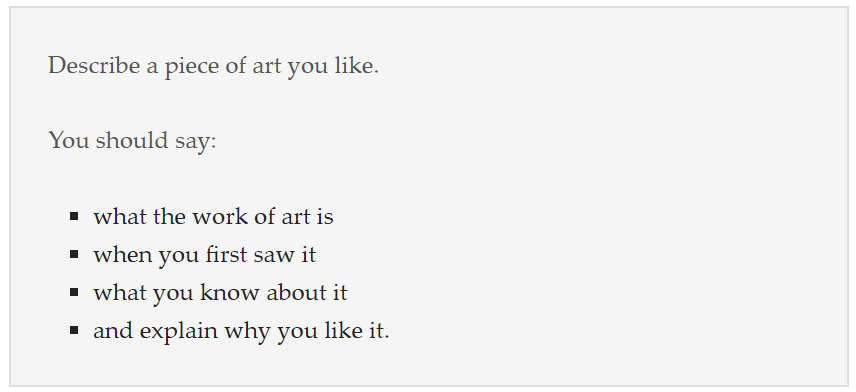This screenshot has height=392, width=856.
Task: Click the square bullet before "what you know"
Action: (74, 293)
